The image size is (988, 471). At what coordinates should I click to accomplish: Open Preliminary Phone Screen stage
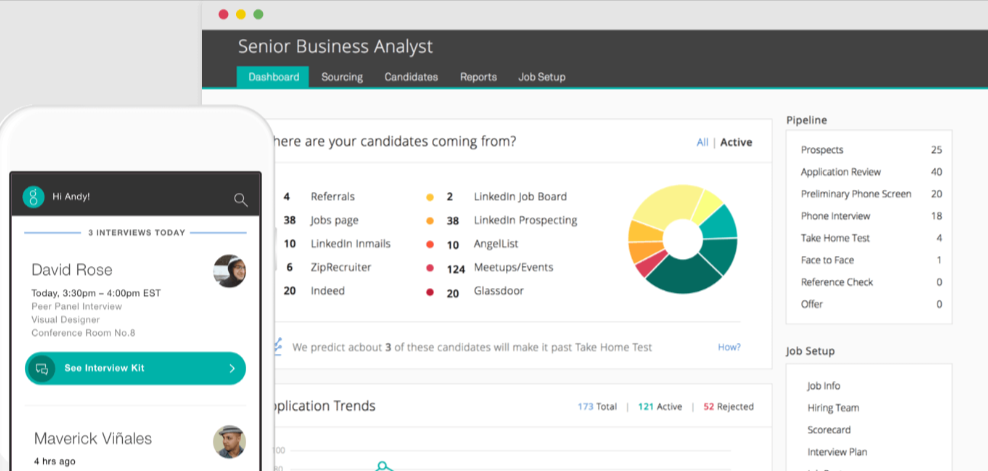[x=871, y=194]
